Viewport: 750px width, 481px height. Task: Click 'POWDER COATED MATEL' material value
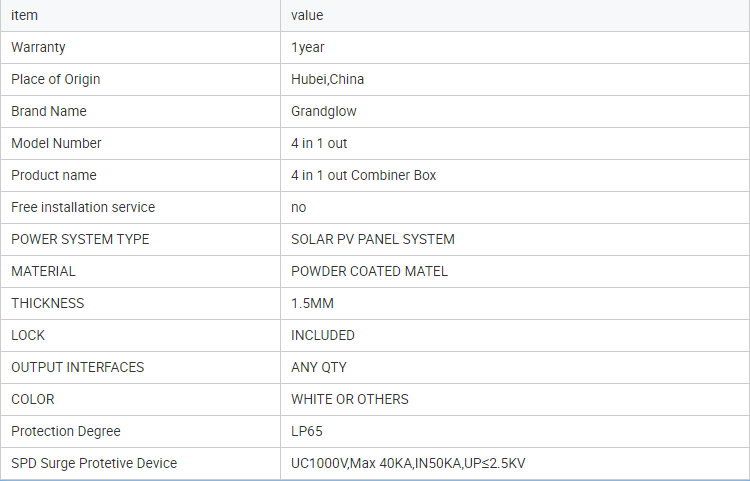[x=369, y=272]
